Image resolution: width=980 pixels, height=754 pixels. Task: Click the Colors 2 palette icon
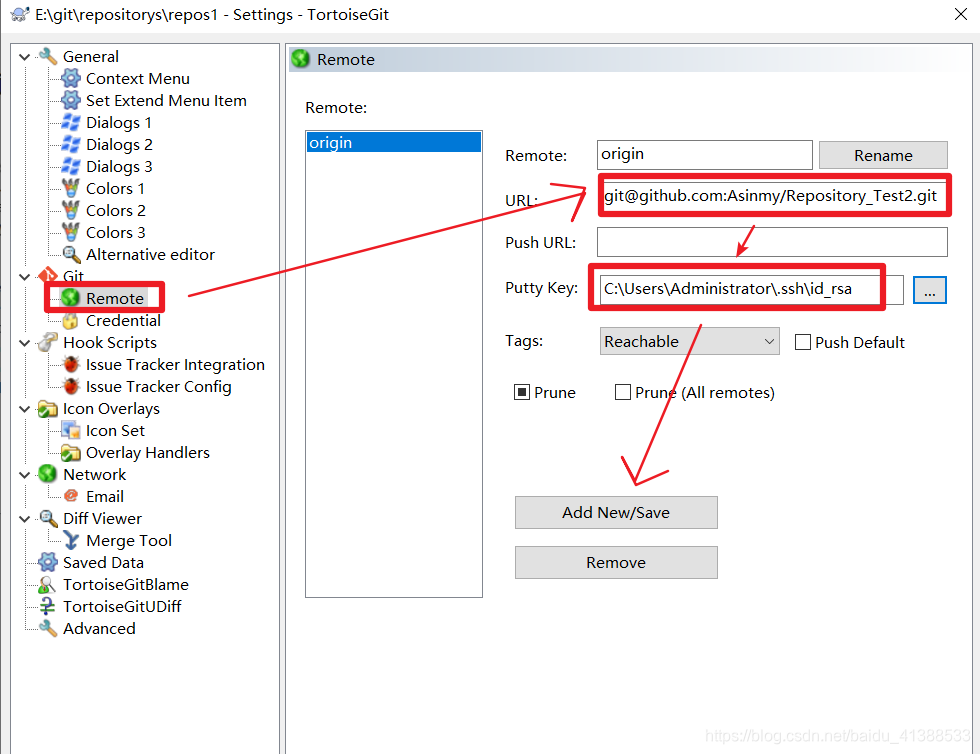point(71,210)
